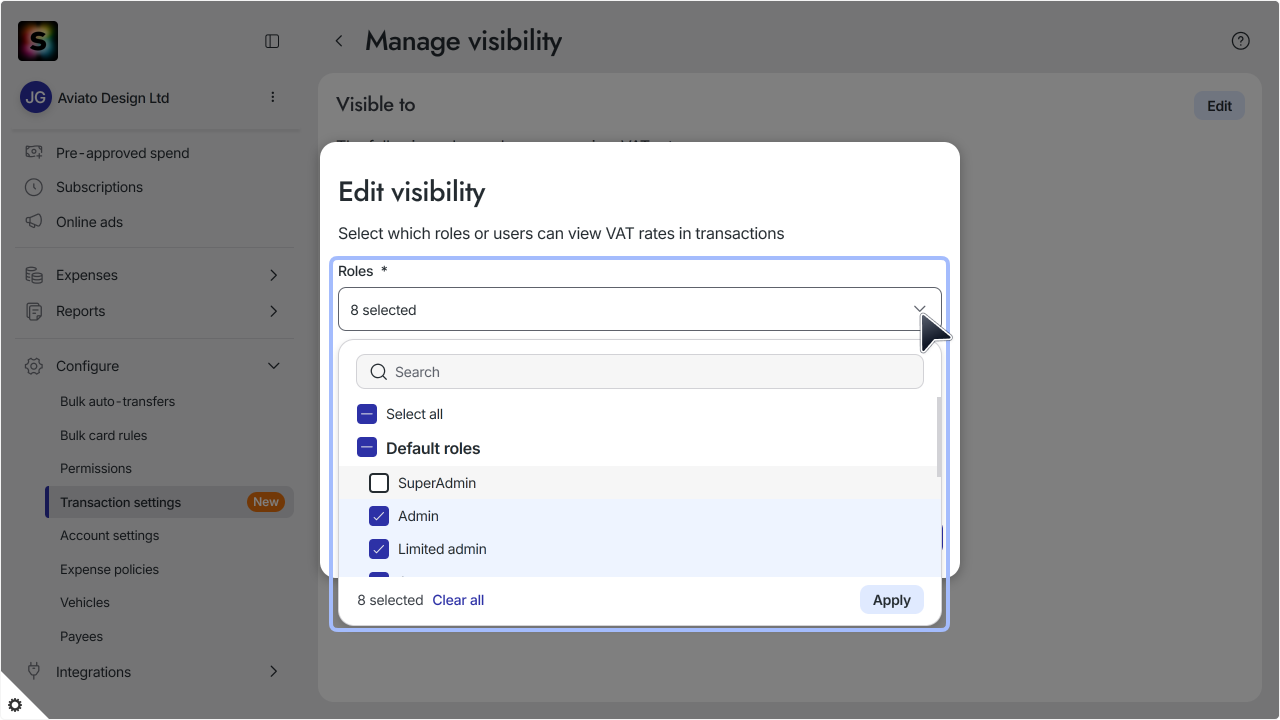Screen dimensions: 1280x720
Task: Click the Integrations plug icon
Action: [34, 671]
